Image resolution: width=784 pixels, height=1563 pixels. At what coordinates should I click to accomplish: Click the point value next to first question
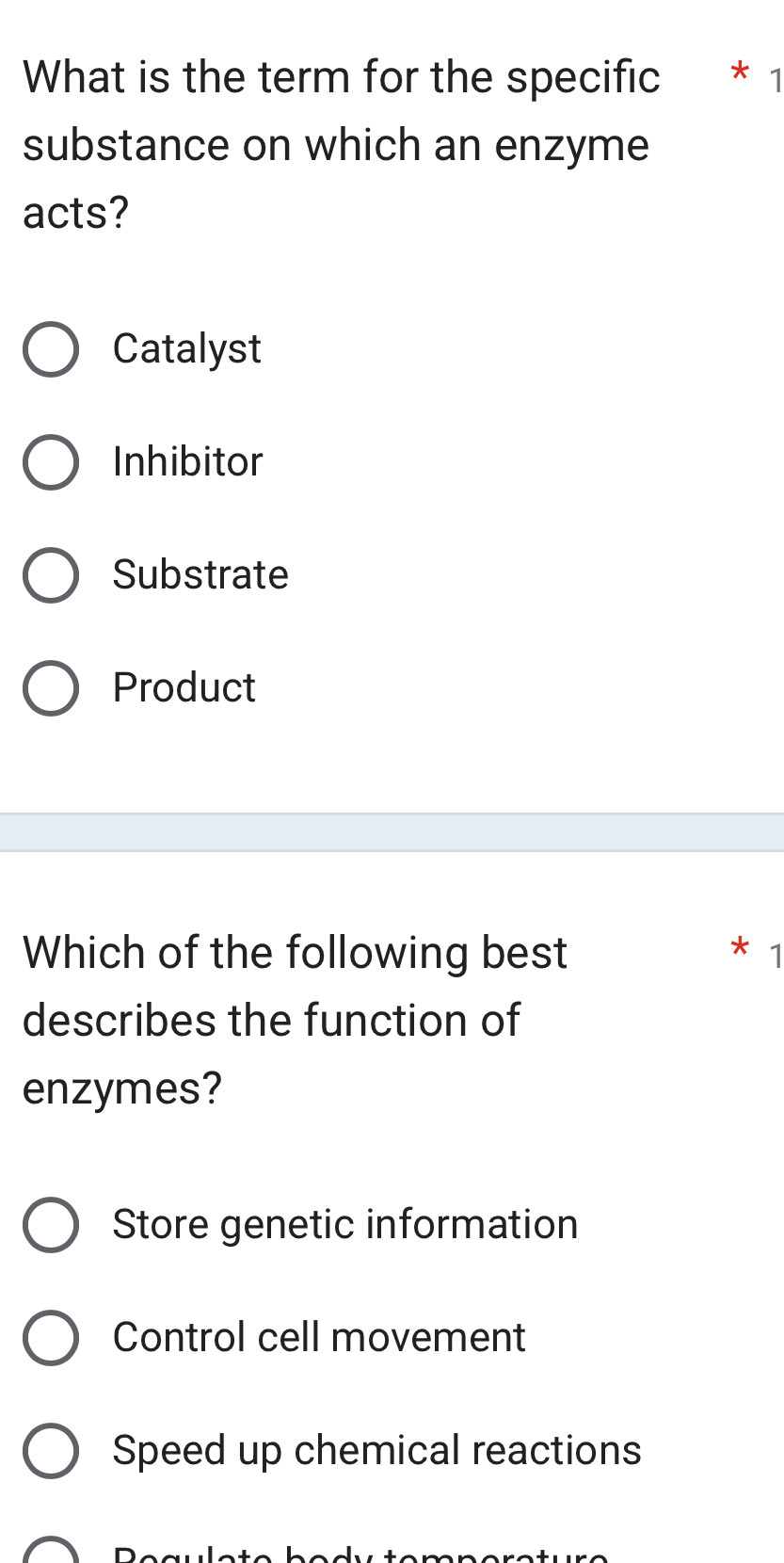pyautogui.click(x=775, y=81)
